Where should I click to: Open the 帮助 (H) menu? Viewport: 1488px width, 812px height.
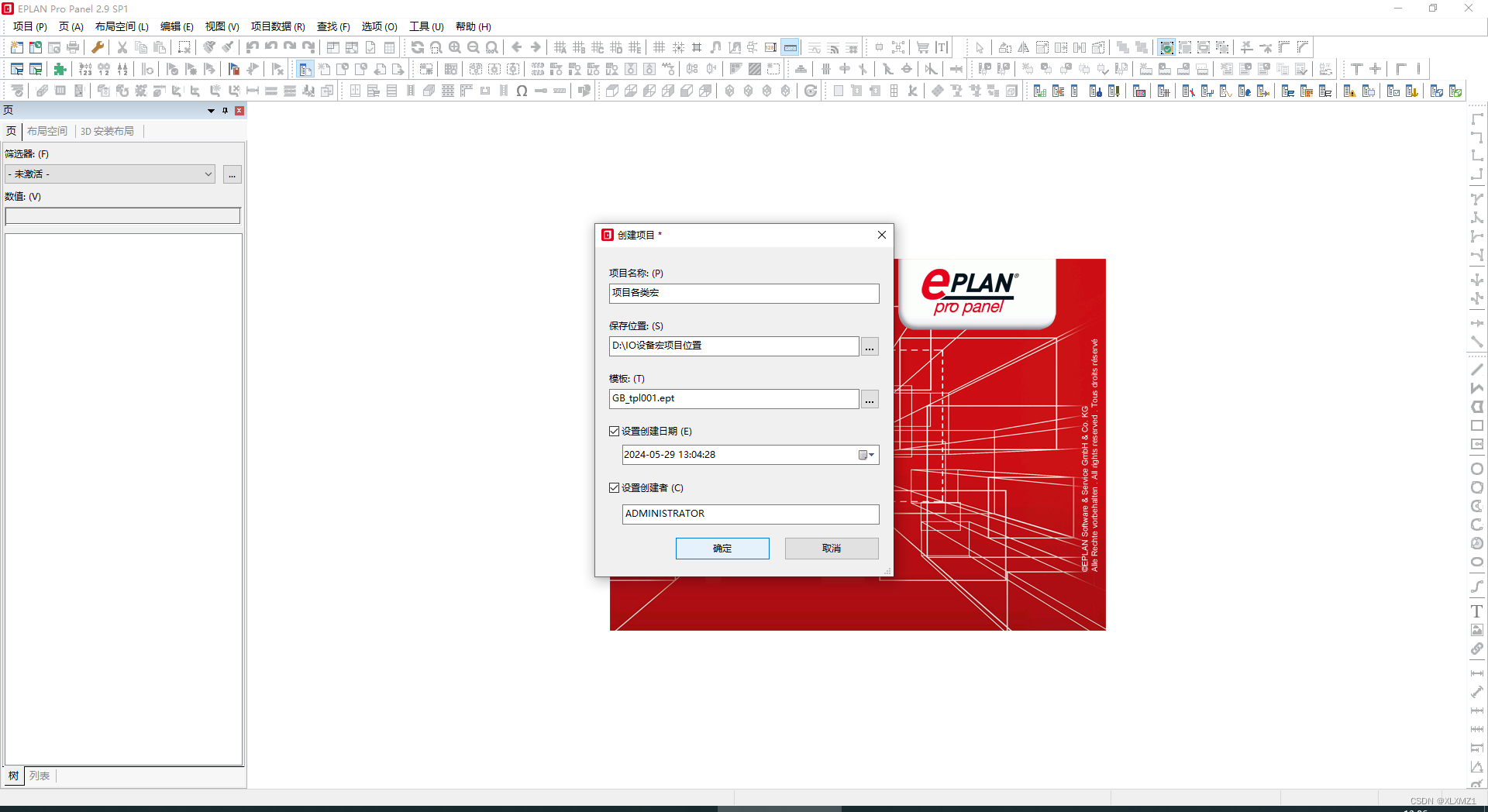tap(473, 26)
